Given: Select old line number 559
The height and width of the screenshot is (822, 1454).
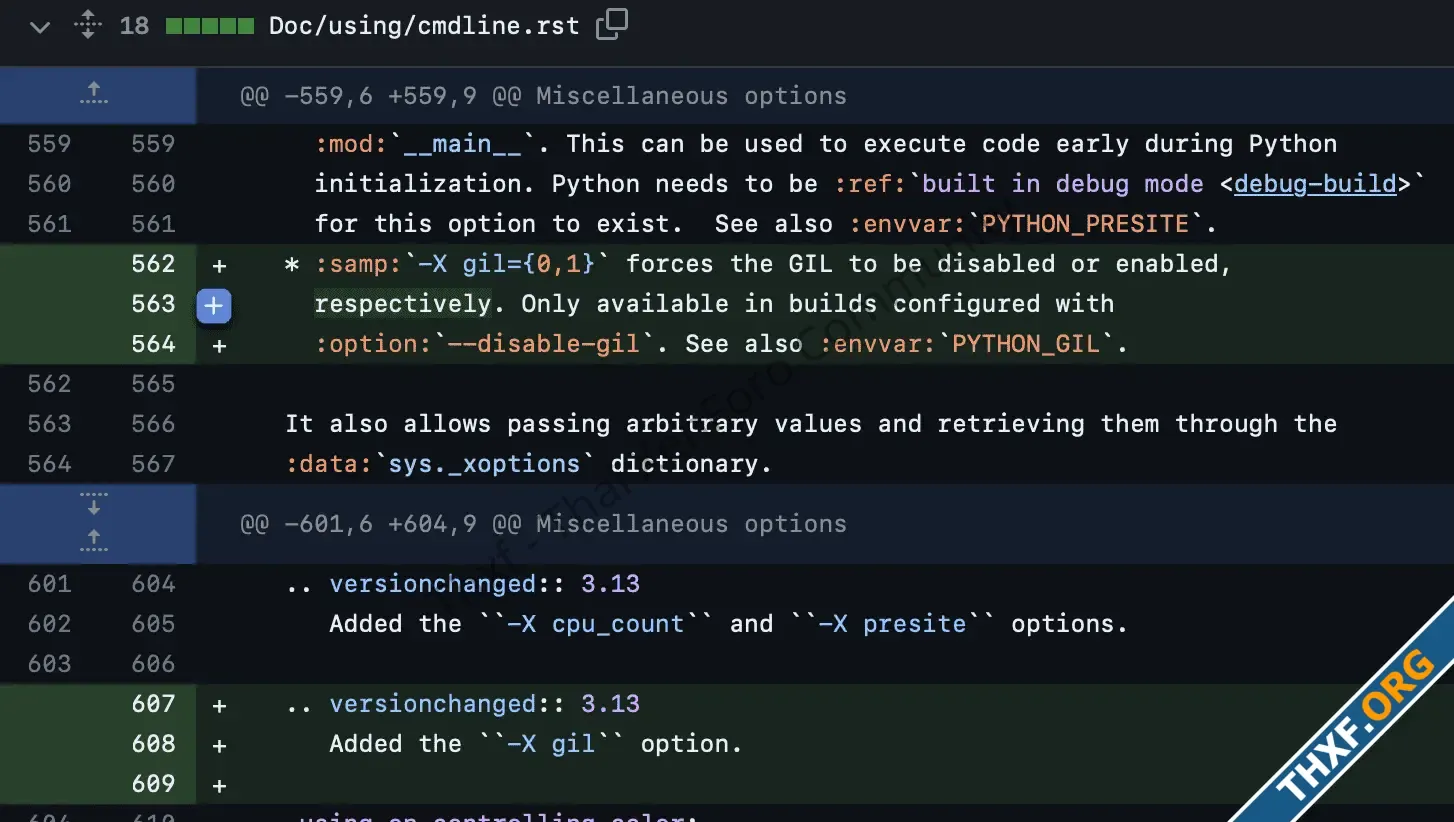Looking at the screenshot, I should pos(47,143).
